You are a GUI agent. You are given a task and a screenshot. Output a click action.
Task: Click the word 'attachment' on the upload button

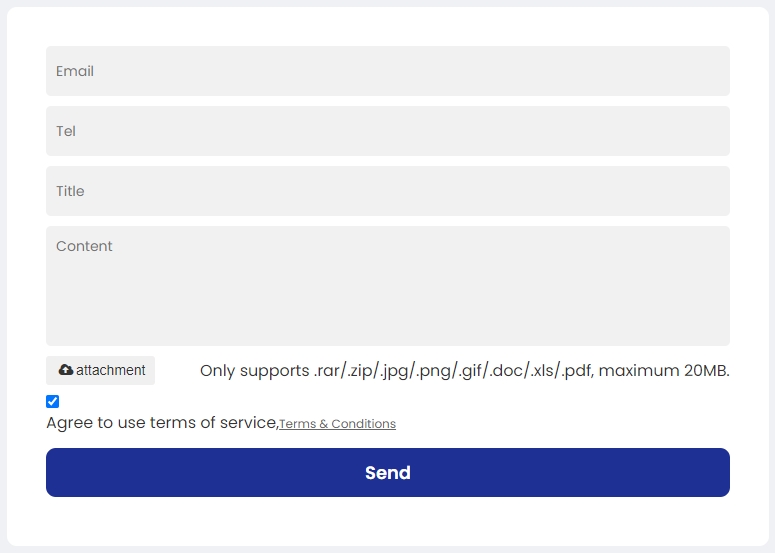111,370
